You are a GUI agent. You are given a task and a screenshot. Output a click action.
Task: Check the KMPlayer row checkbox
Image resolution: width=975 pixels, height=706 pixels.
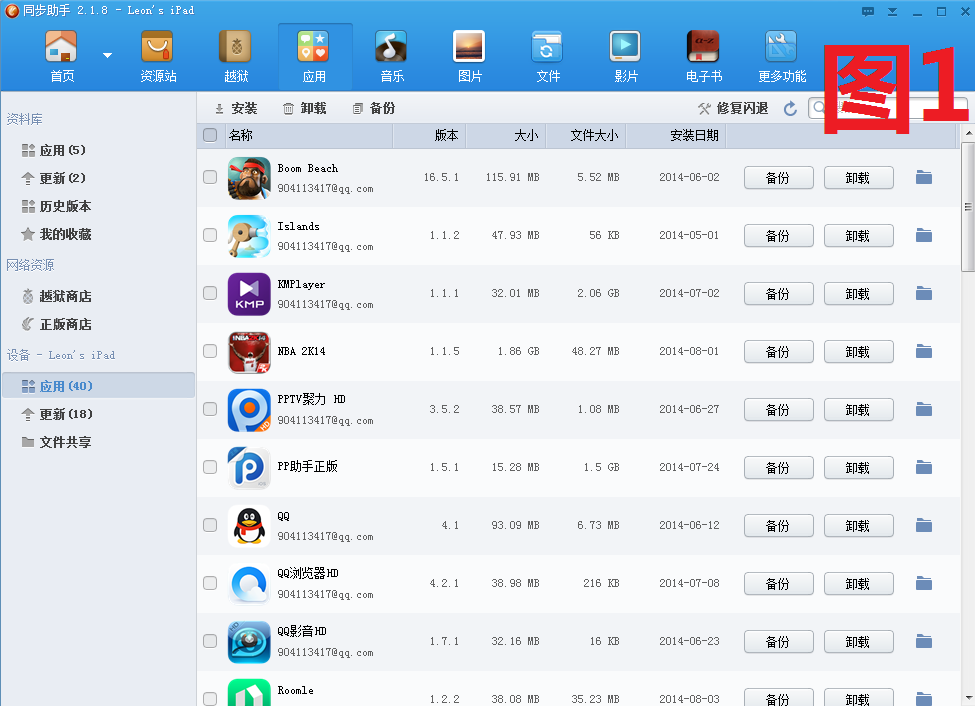point(210,293)
